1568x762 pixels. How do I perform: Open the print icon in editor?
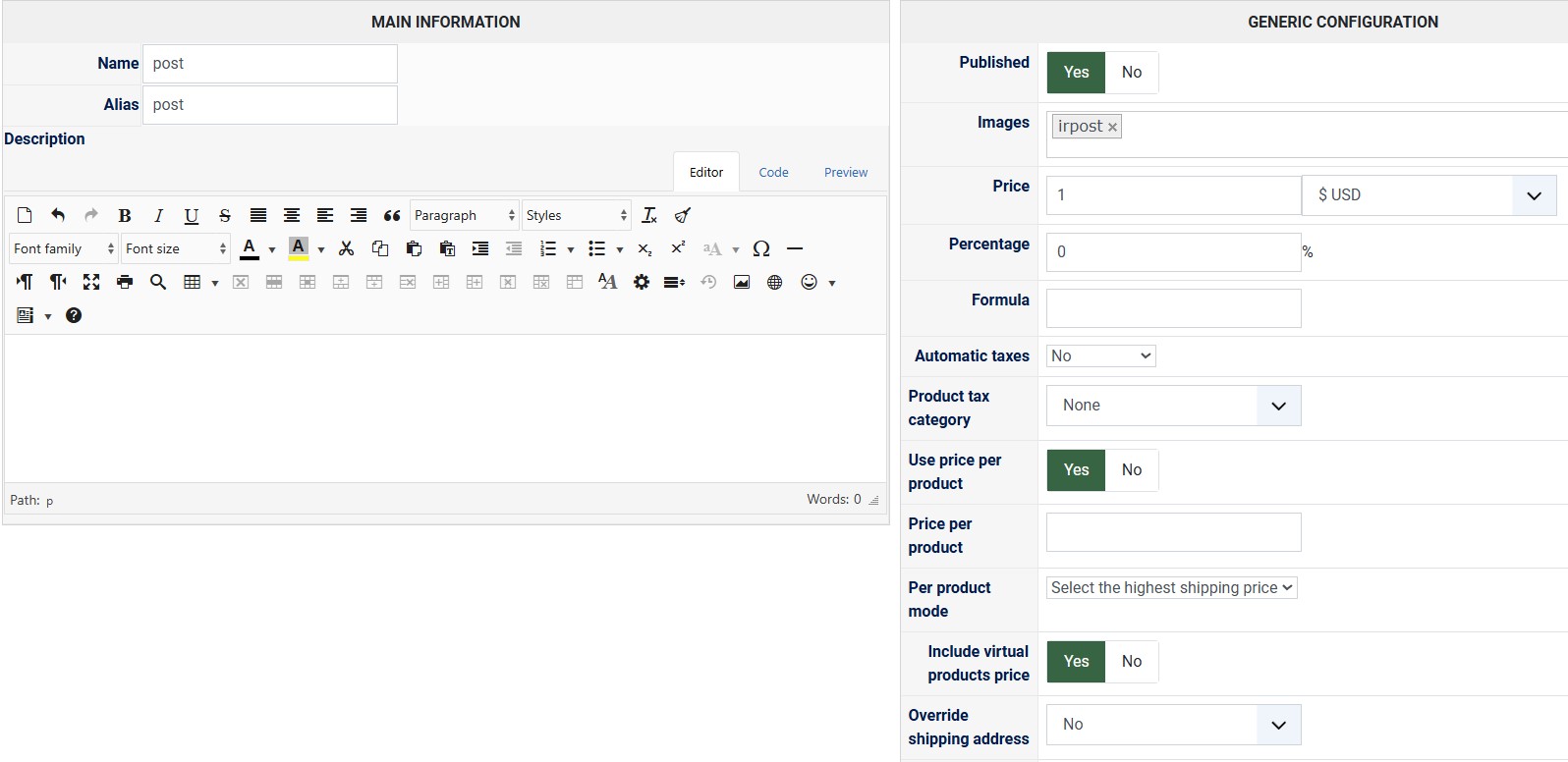pos(125,283)
